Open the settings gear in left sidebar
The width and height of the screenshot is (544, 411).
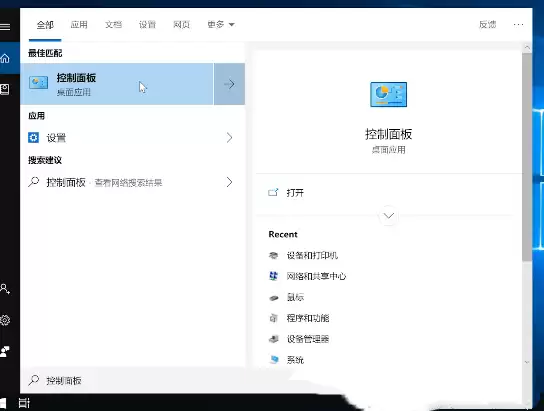click(x=5, y=320)
